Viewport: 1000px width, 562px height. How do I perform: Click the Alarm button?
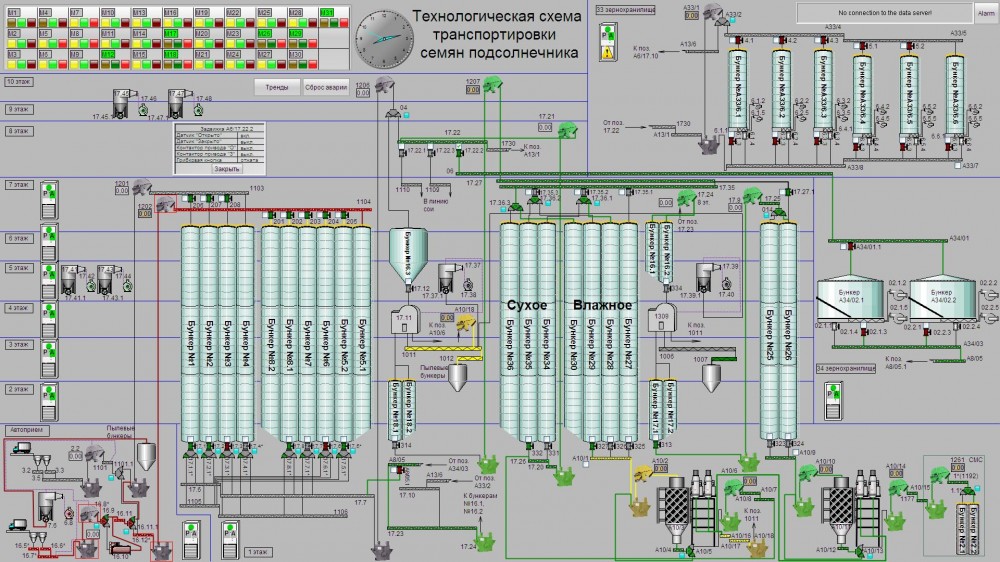[985, 12]
